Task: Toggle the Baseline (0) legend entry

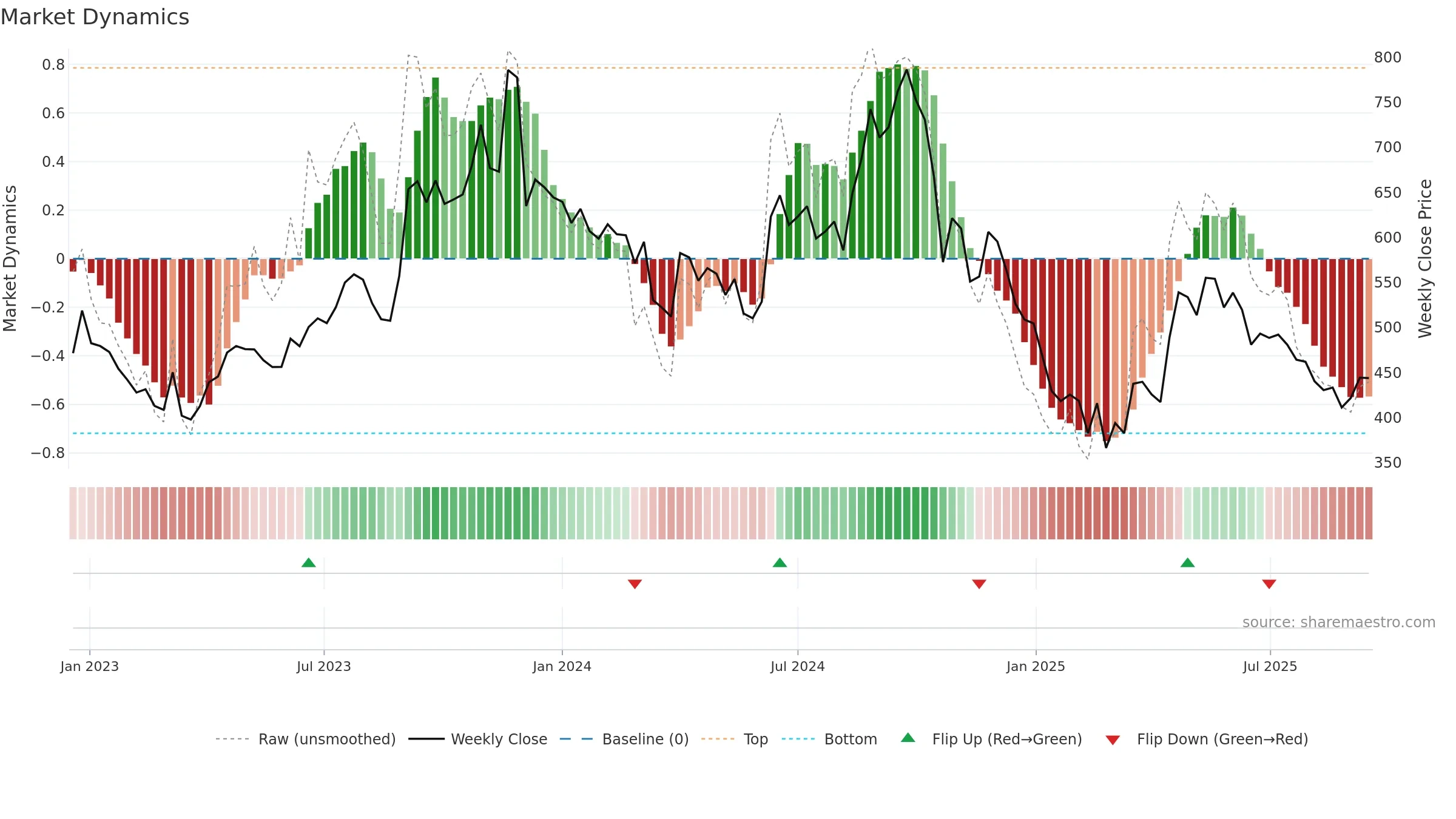Action: [624, 739]
